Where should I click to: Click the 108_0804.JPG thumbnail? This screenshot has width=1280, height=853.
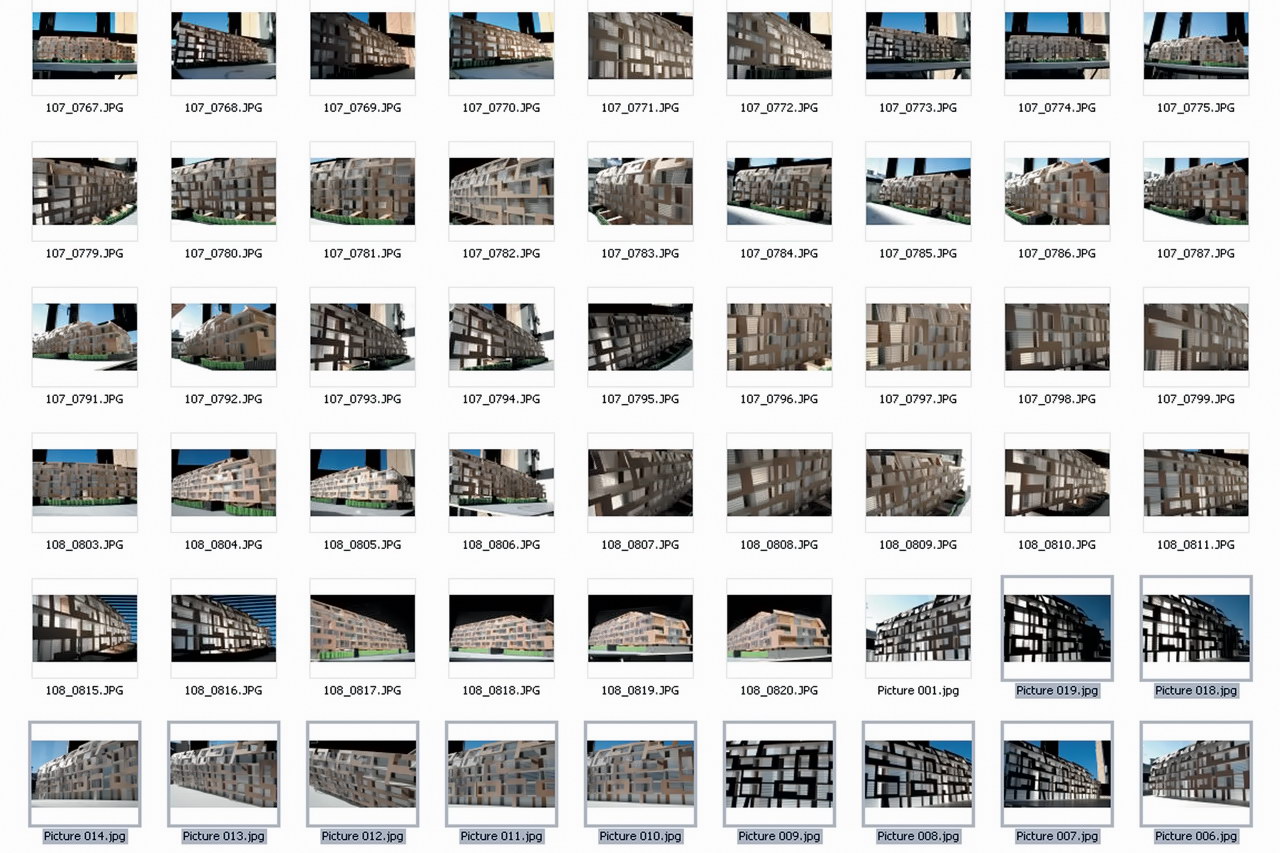click(223, 483)
